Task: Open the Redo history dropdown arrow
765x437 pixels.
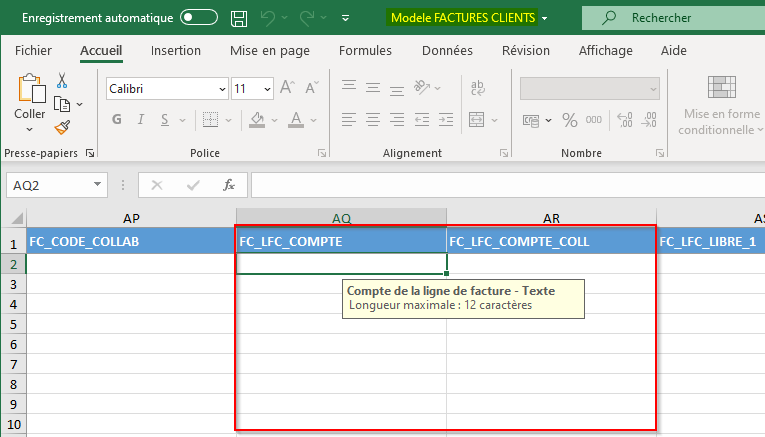Action: pos(323,18)
